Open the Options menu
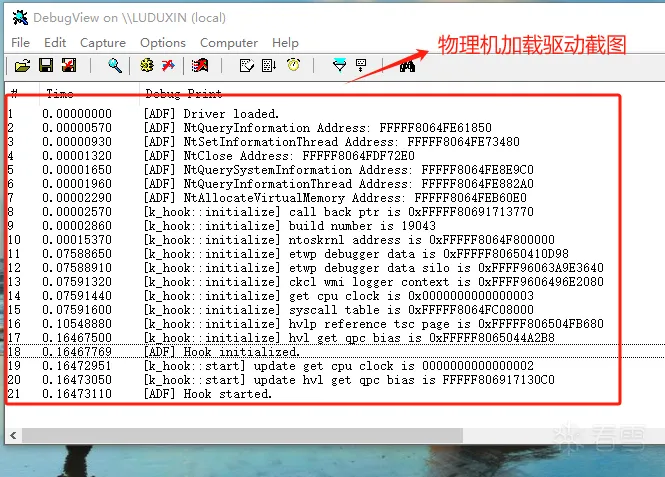Image resolution: width=665 pixels, height=477 pixels. point(163,43)
